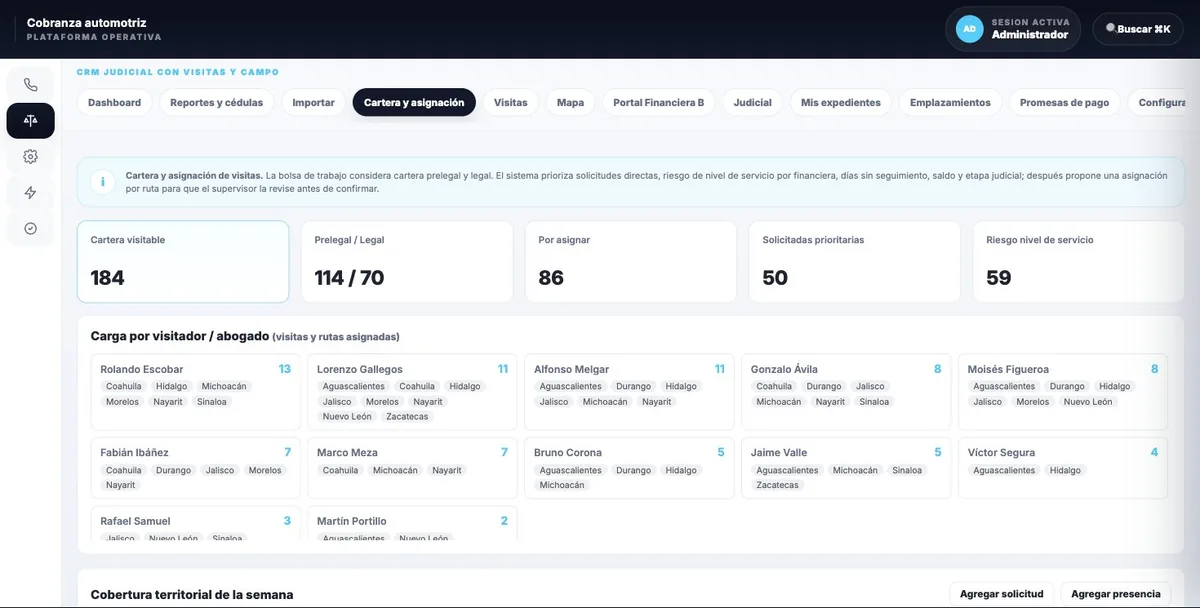Open the check-circle sidebar icon
1200x608 pixels.
(31, 229)
